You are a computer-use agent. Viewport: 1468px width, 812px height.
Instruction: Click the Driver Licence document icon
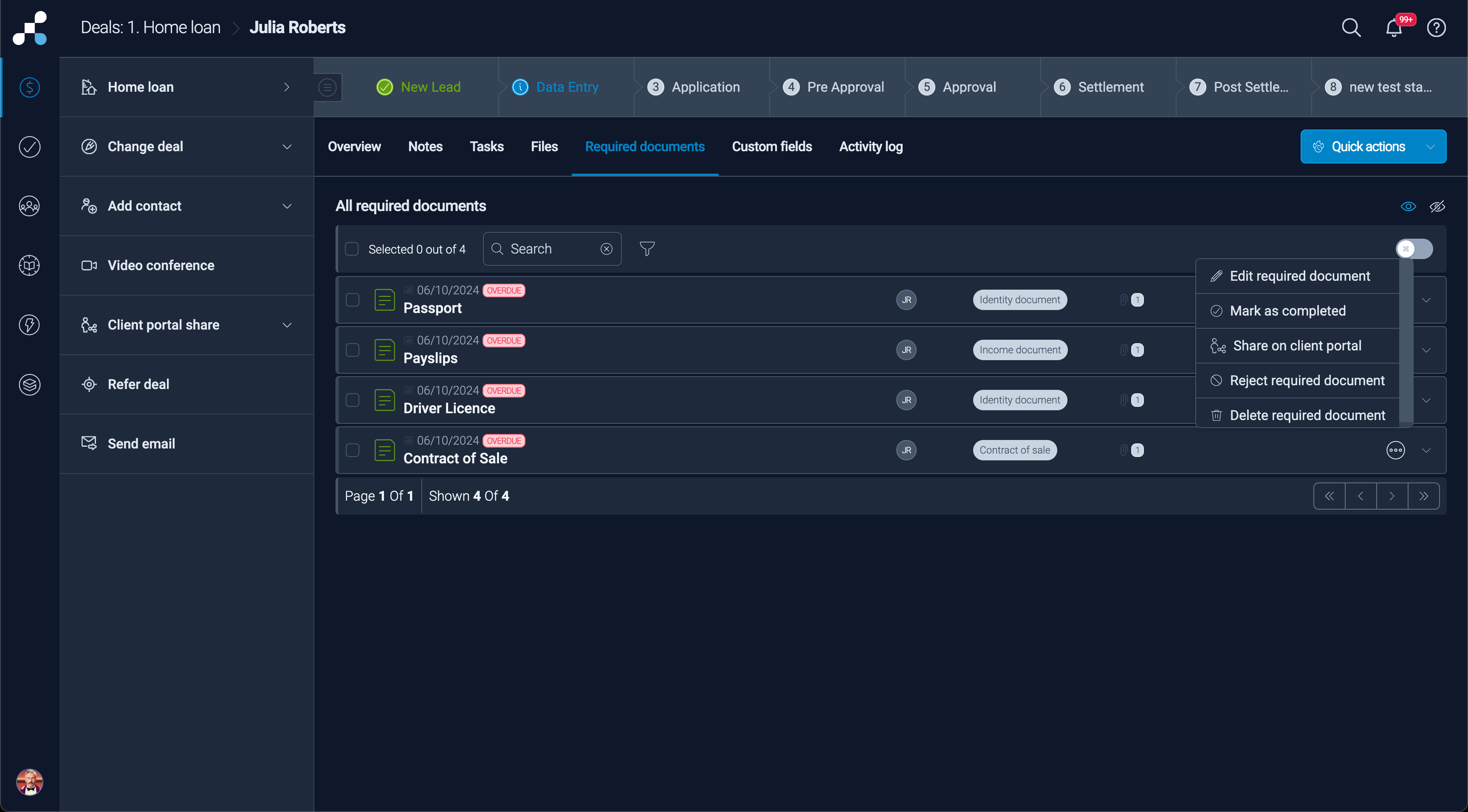click(x=385, y=400)
